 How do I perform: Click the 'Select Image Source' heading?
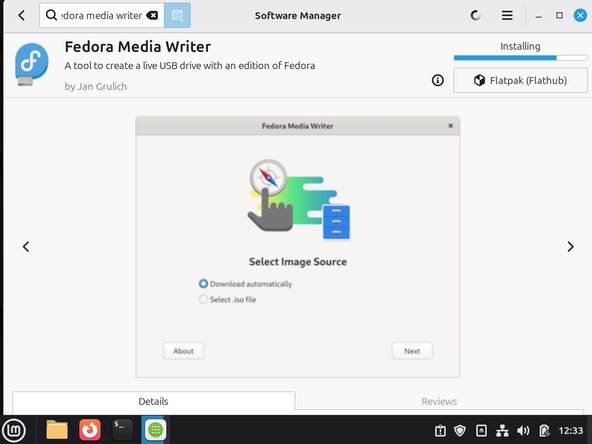(298, 262)
